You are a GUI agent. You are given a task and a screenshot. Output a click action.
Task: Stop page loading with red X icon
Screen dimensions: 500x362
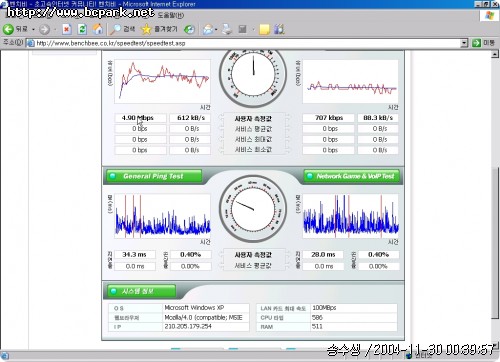(x=66, y=29)
